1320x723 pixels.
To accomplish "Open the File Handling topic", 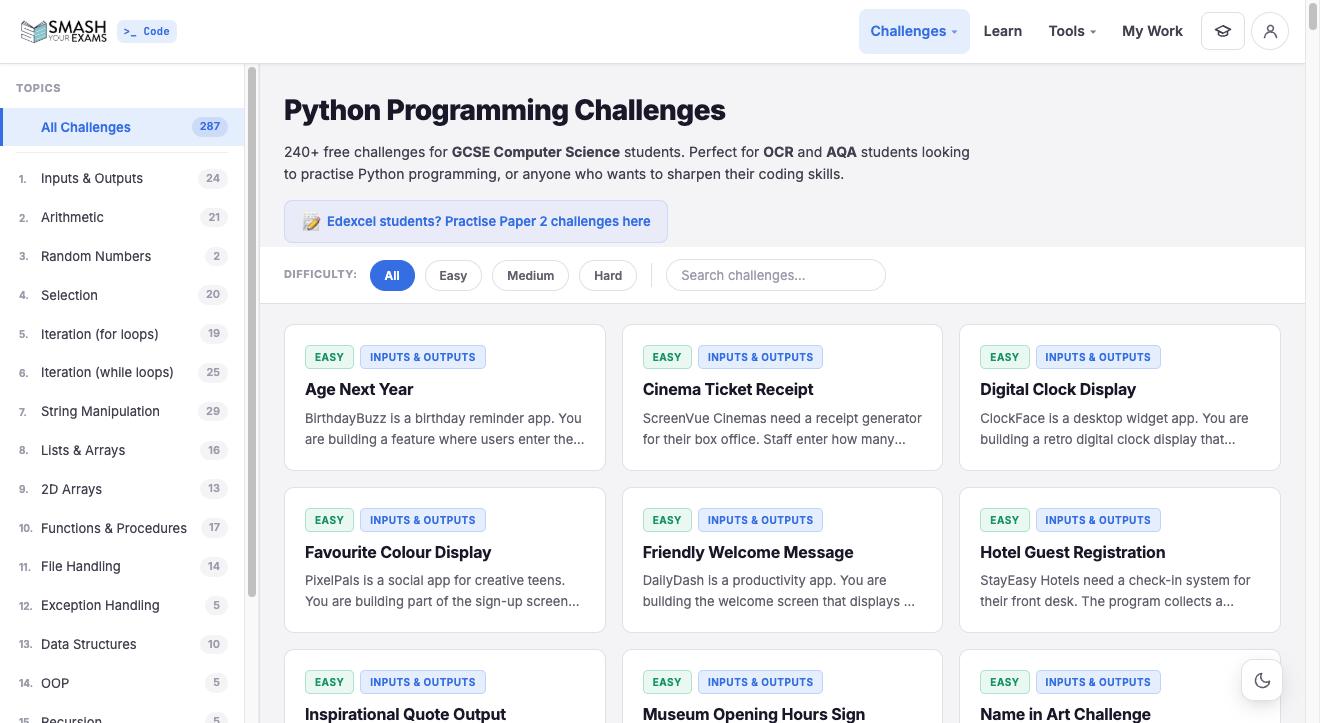I will point(122,566).
